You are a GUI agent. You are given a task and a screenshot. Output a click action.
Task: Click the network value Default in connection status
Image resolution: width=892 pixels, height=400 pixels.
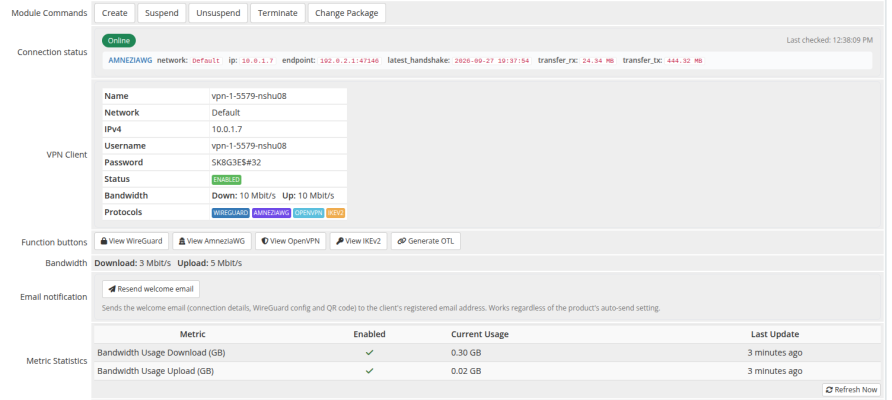(206, 60)
